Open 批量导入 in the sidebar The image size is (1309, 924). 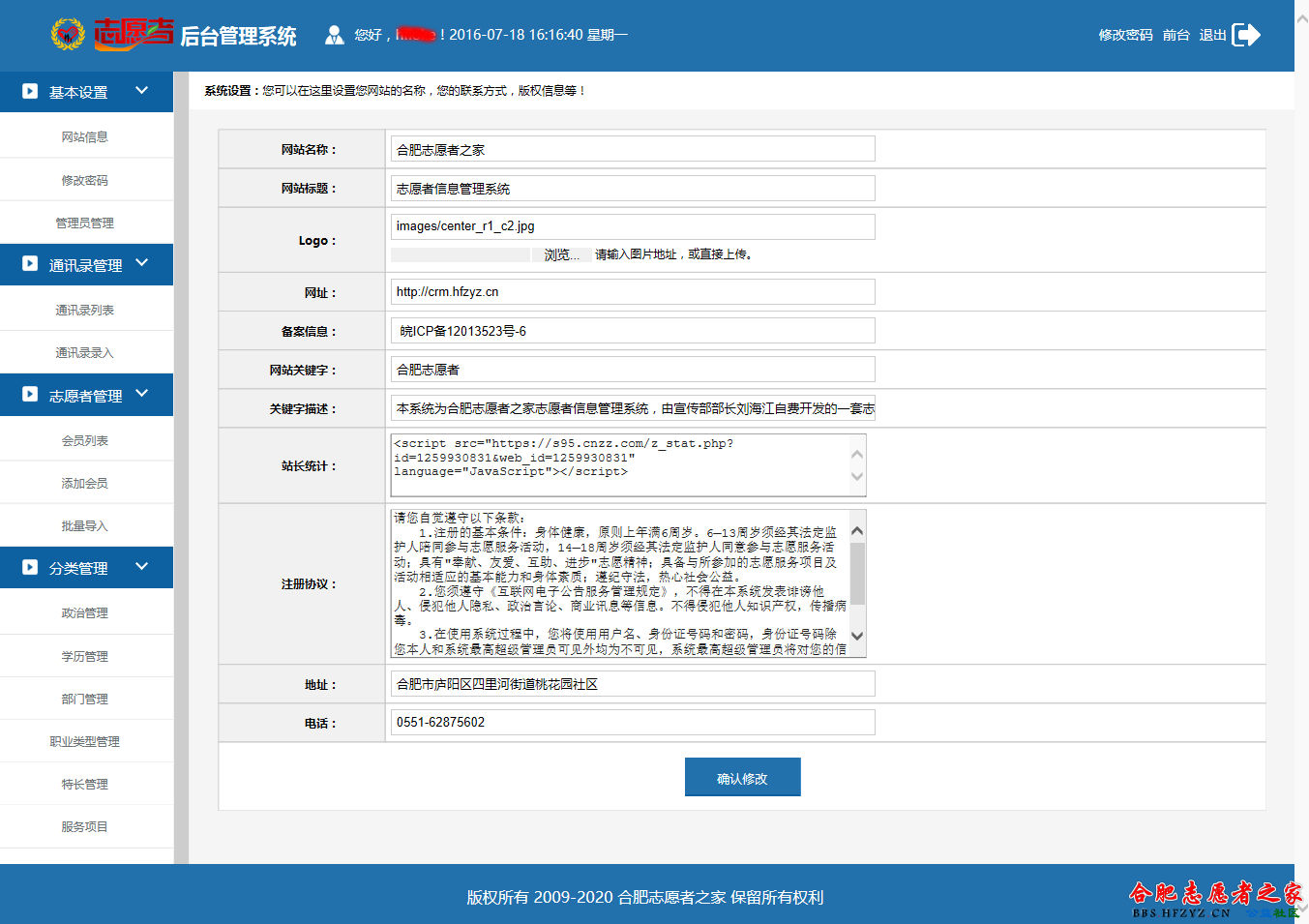click(85, 526)
